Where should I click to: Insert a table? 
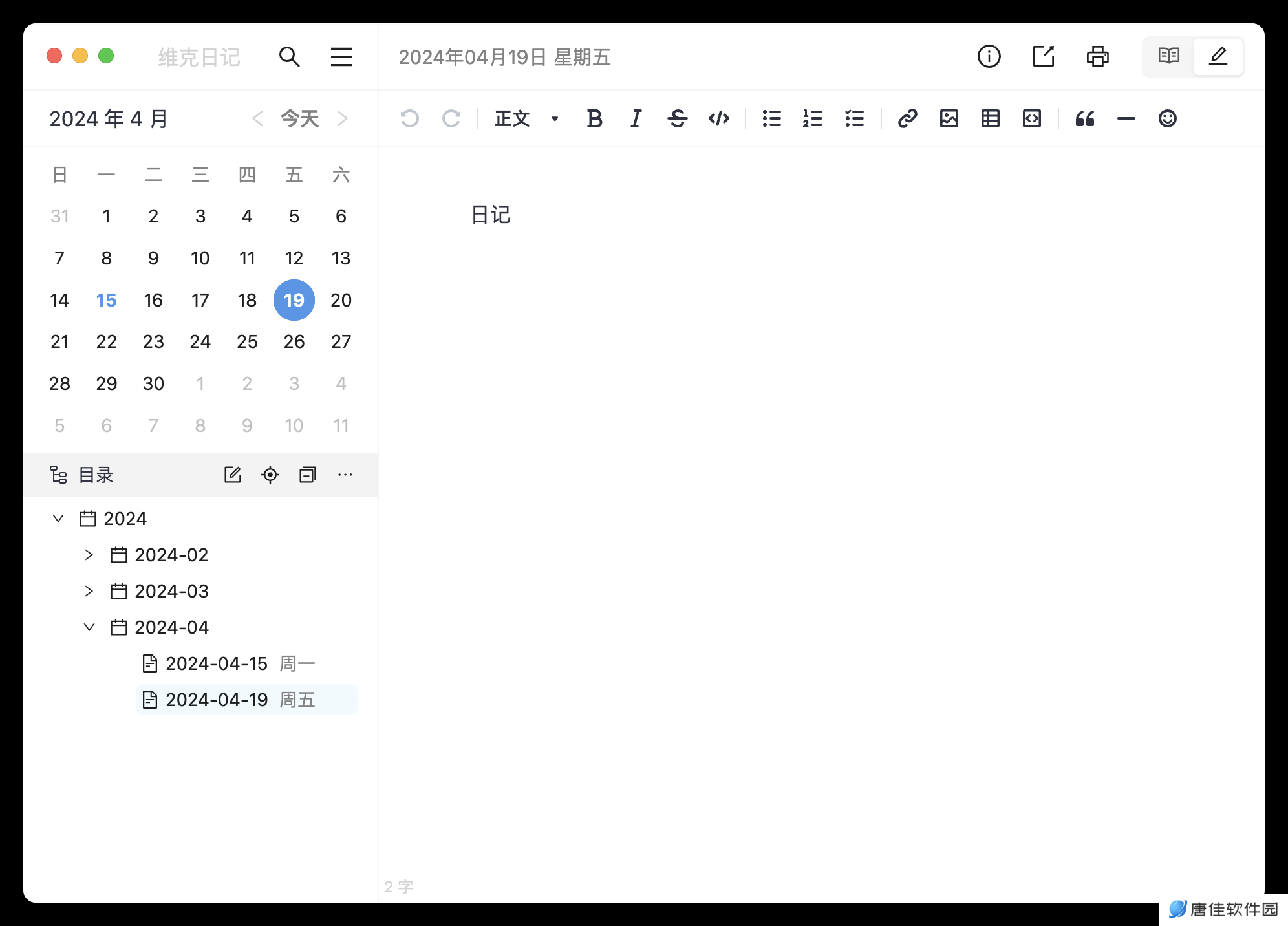point(991,118)
